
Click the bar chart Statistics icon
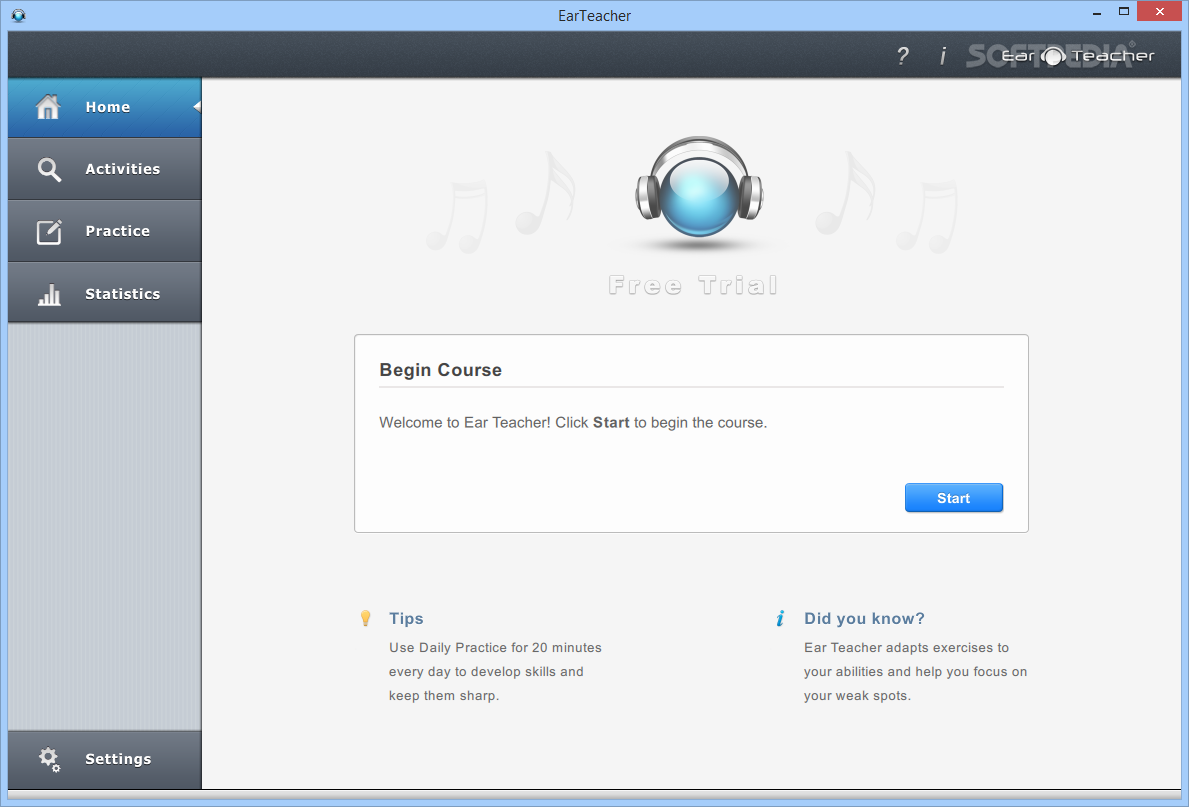point(49,294)
